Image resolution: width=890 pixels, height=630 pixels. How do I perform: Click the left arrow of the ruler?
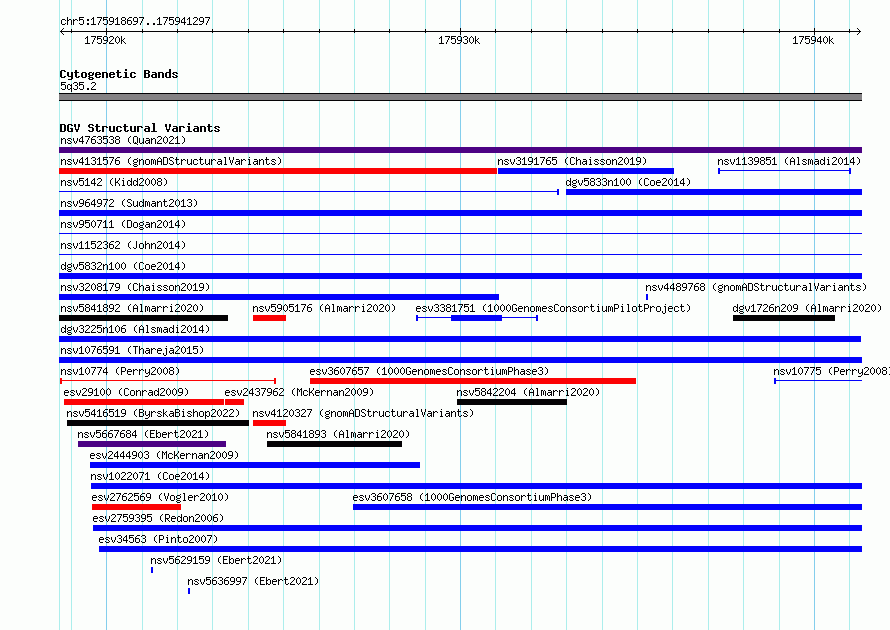[62, 31]
